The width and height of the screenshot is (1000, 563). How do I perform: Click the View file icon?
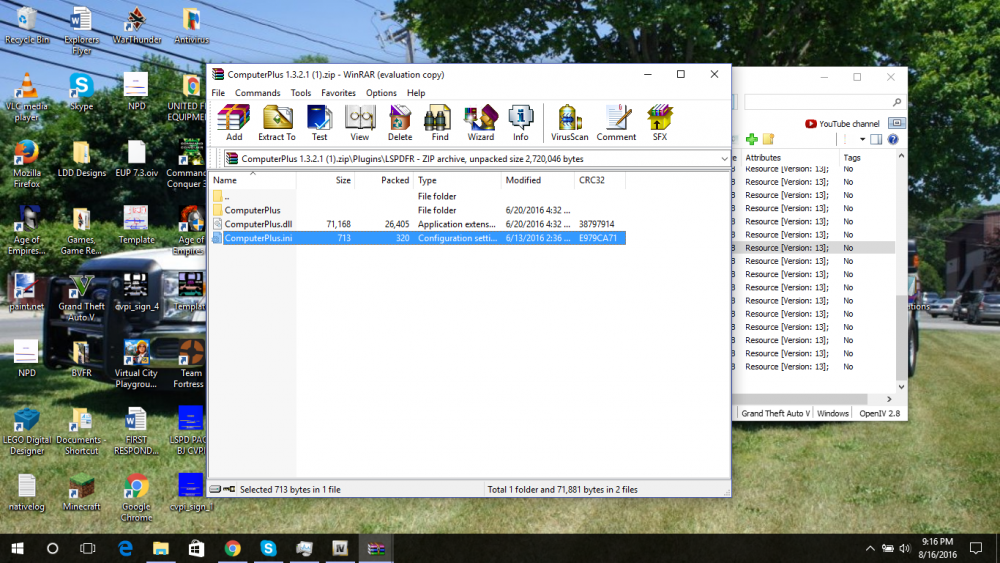point(360,122)
